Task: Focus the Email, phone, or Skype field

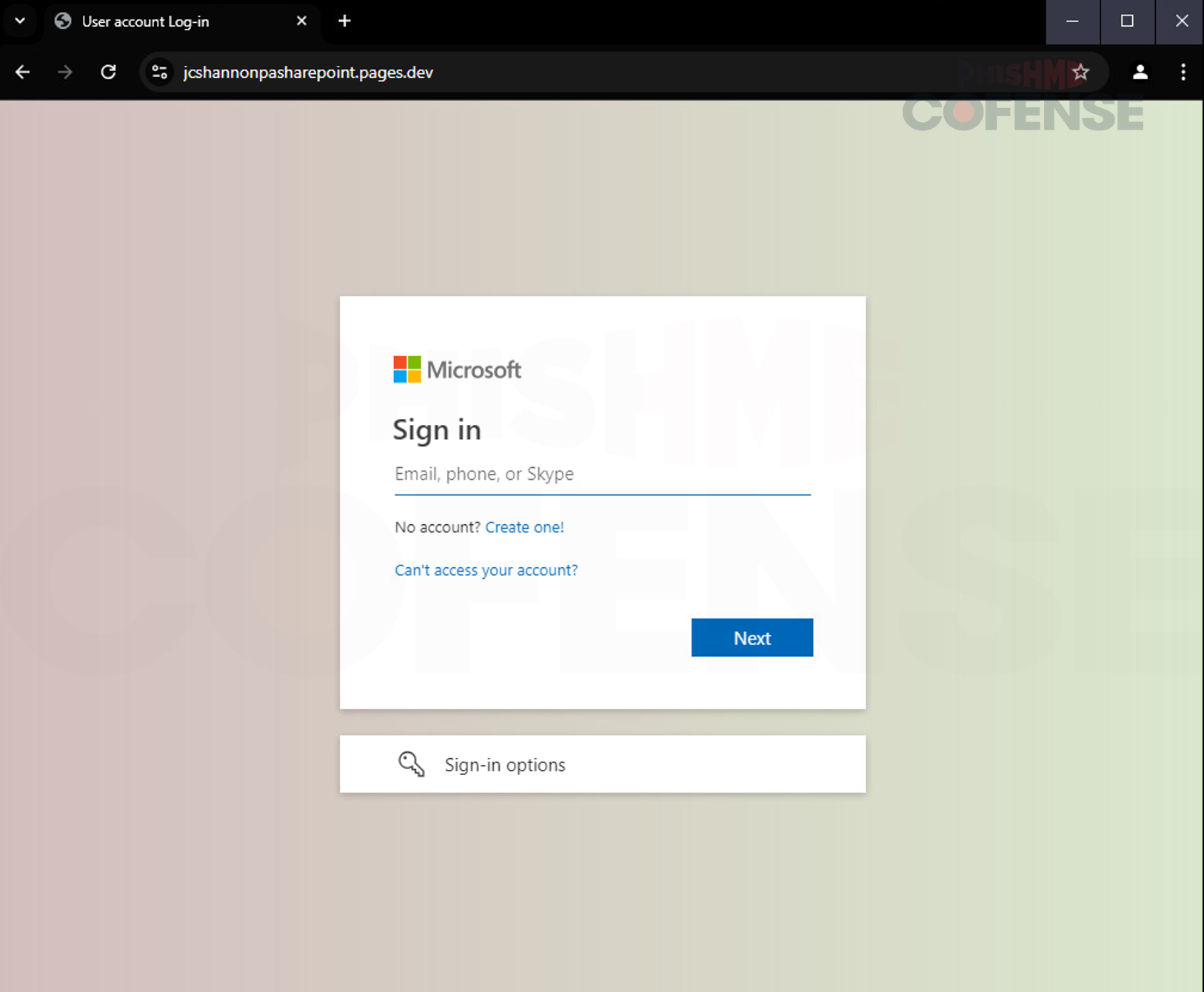Action: point(602,475)
